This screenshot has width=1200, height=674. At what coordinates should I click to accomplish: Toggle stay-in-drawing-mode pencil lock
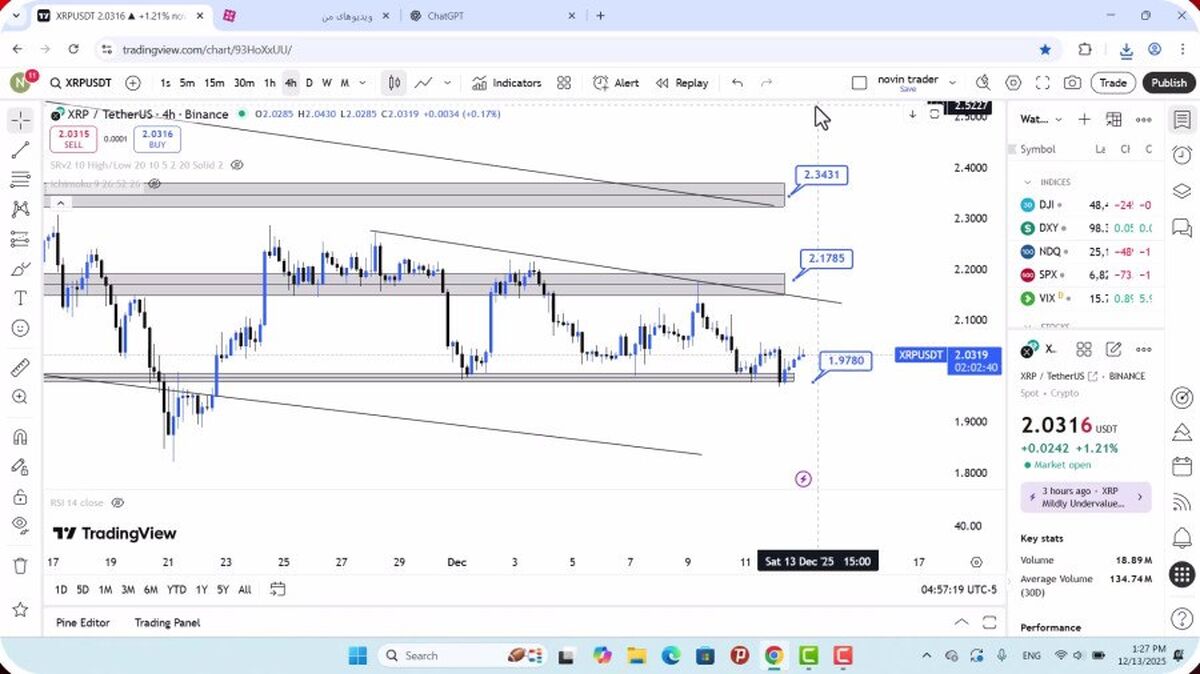pyautogui.click(x=20, y=466)
